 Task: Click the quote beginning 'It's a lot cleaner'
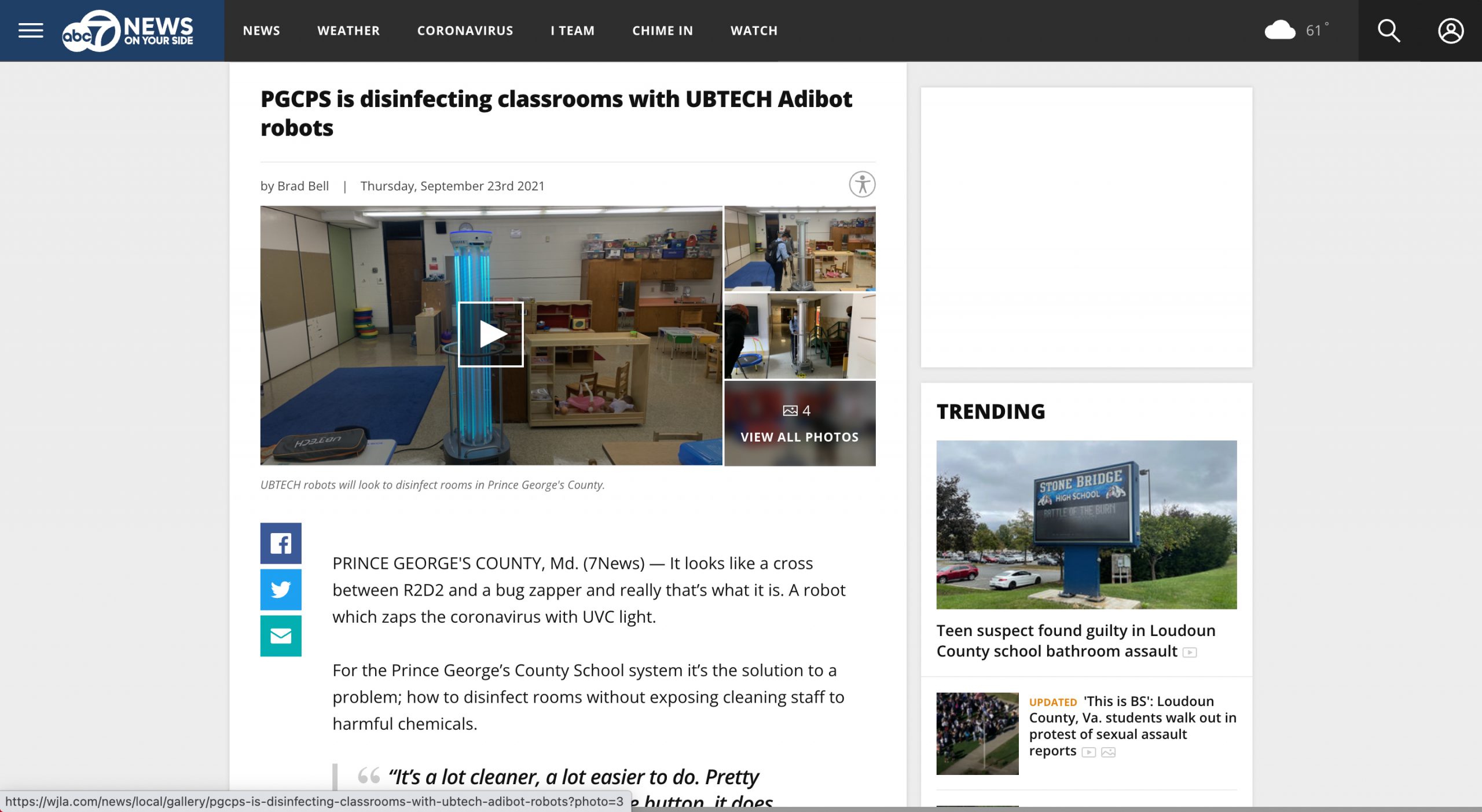[580, 788]
